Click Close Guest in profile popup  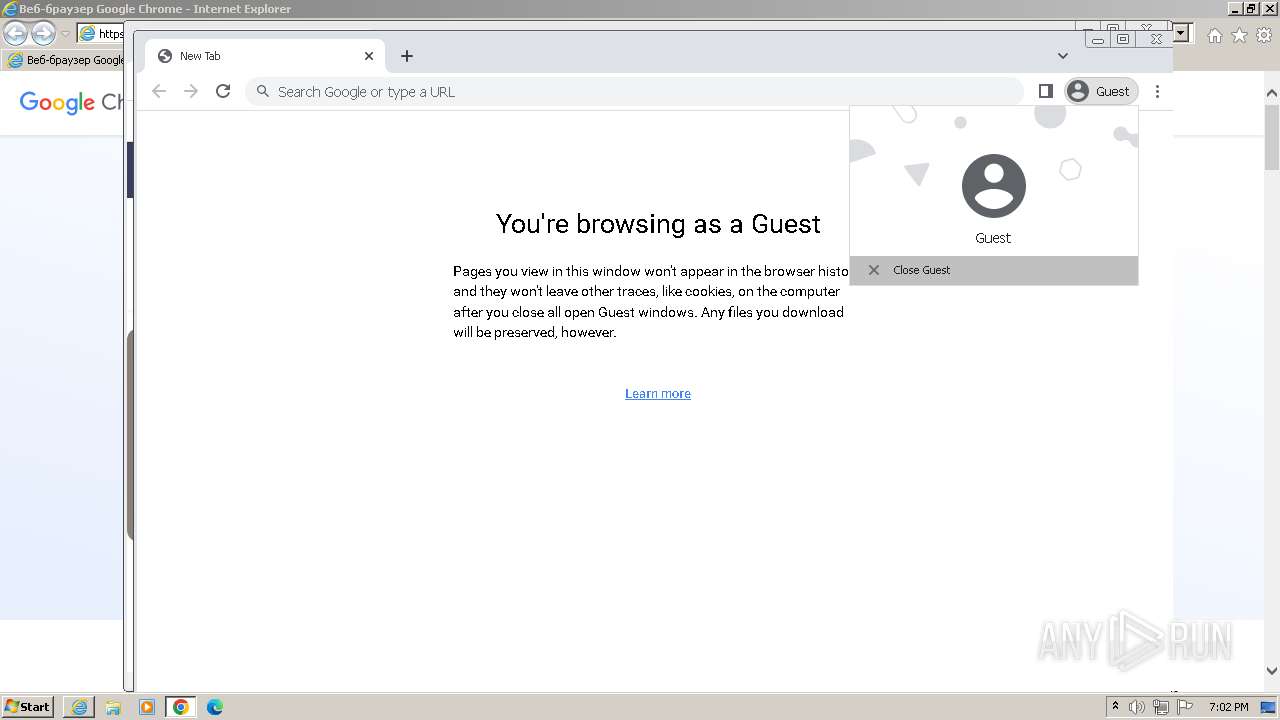[994, 270]
